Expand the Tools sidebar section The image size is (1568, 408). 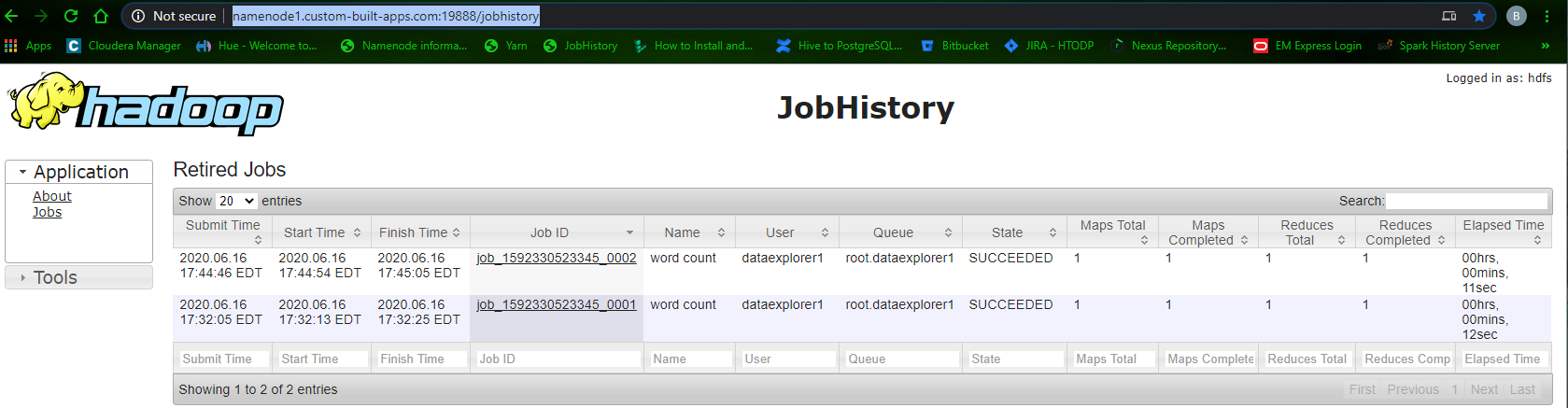tap(79, 277)
